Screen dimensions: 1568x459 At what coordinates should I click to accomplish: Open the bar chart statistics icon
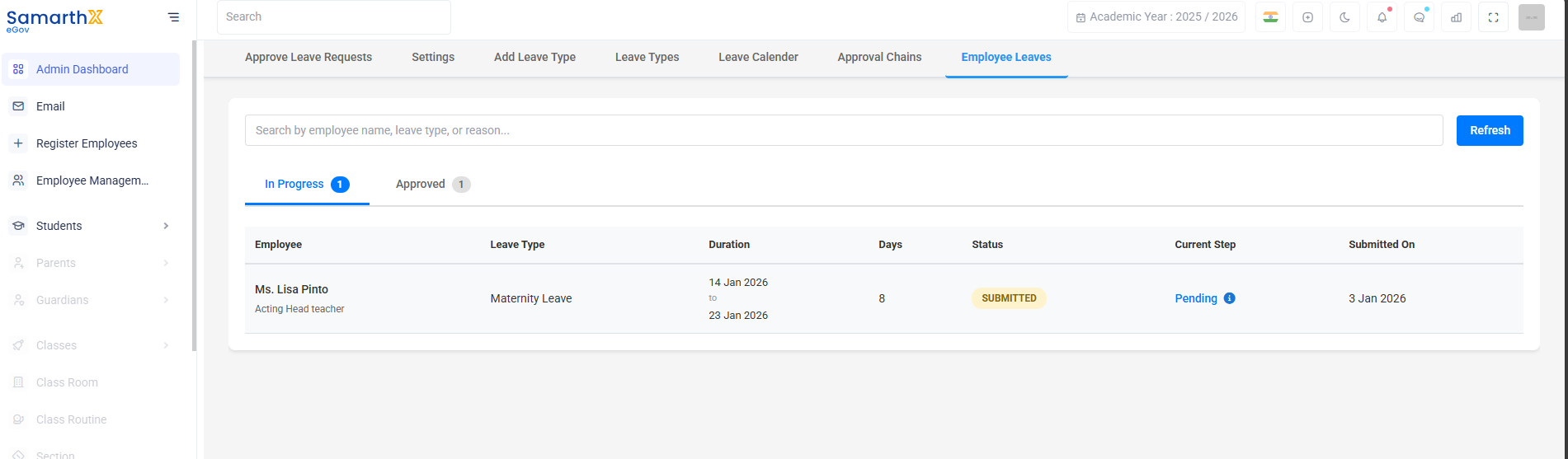[1456, 16]
